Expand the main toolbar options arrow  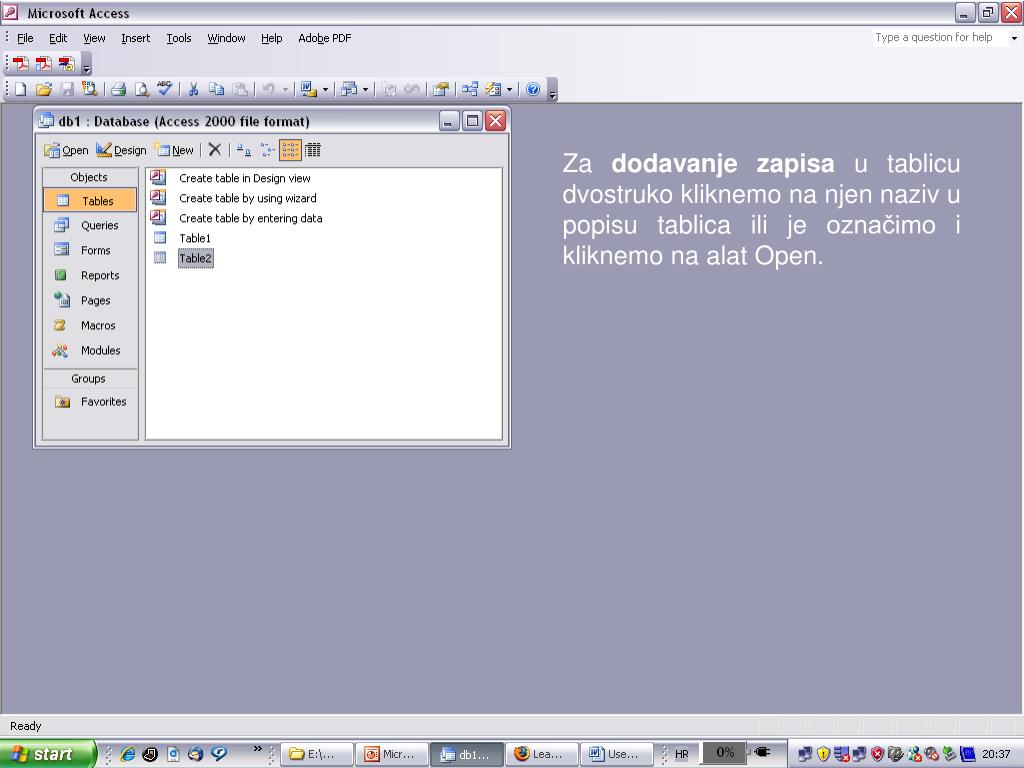552,91
